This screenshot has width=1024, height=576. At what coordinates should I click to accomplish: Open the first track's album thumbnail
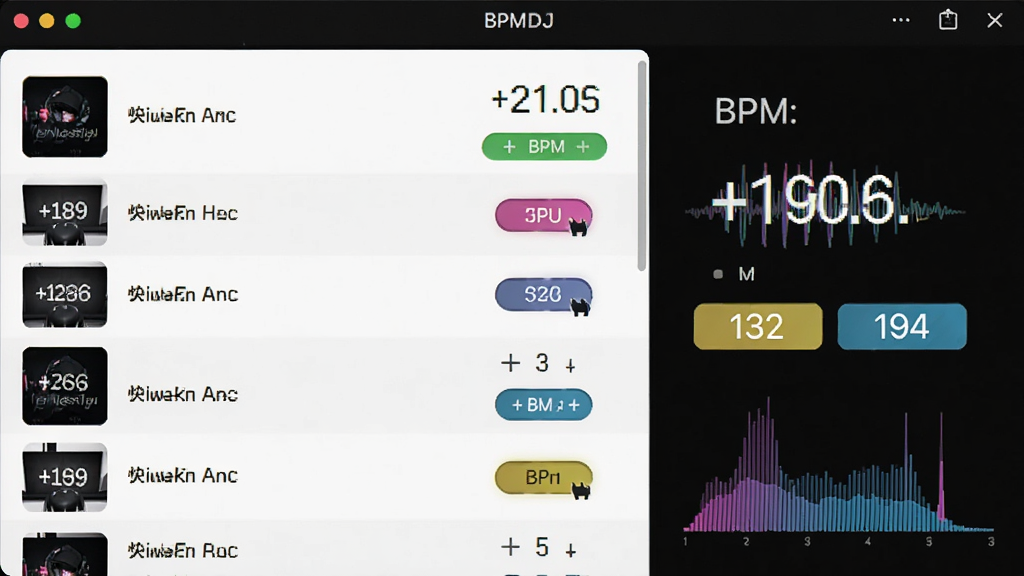click(x=65, y=117)
